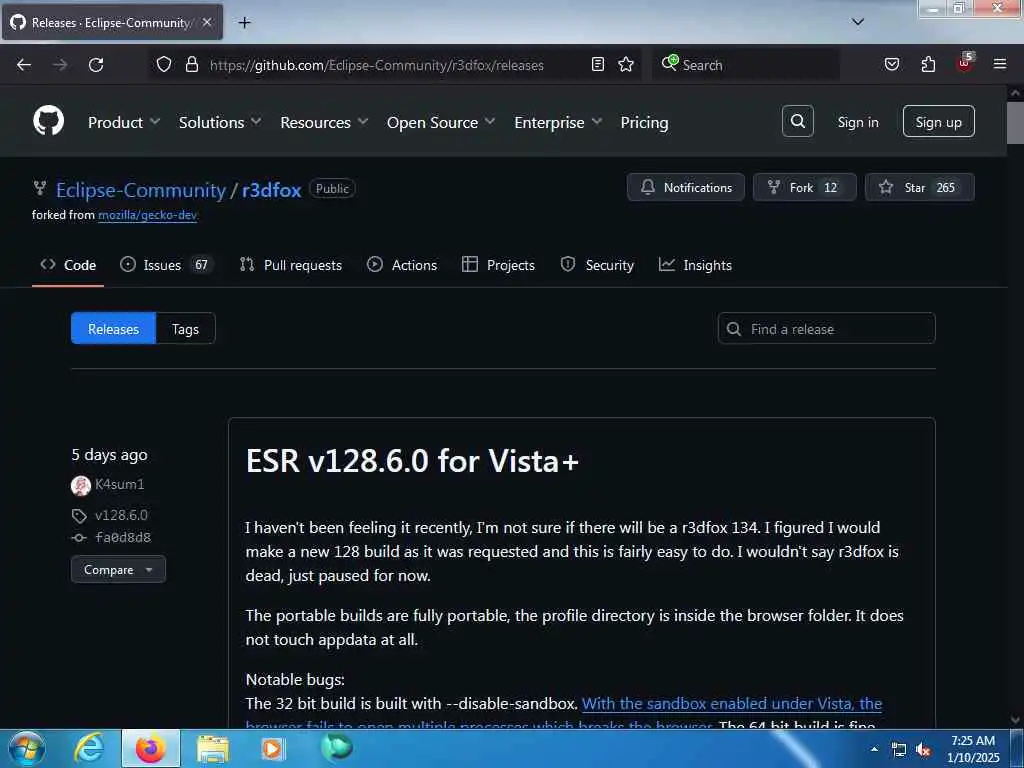Screen dimensions: 1024x768
Task: Click the Firefox taskbar icon
Action: (x=150, y=748)
